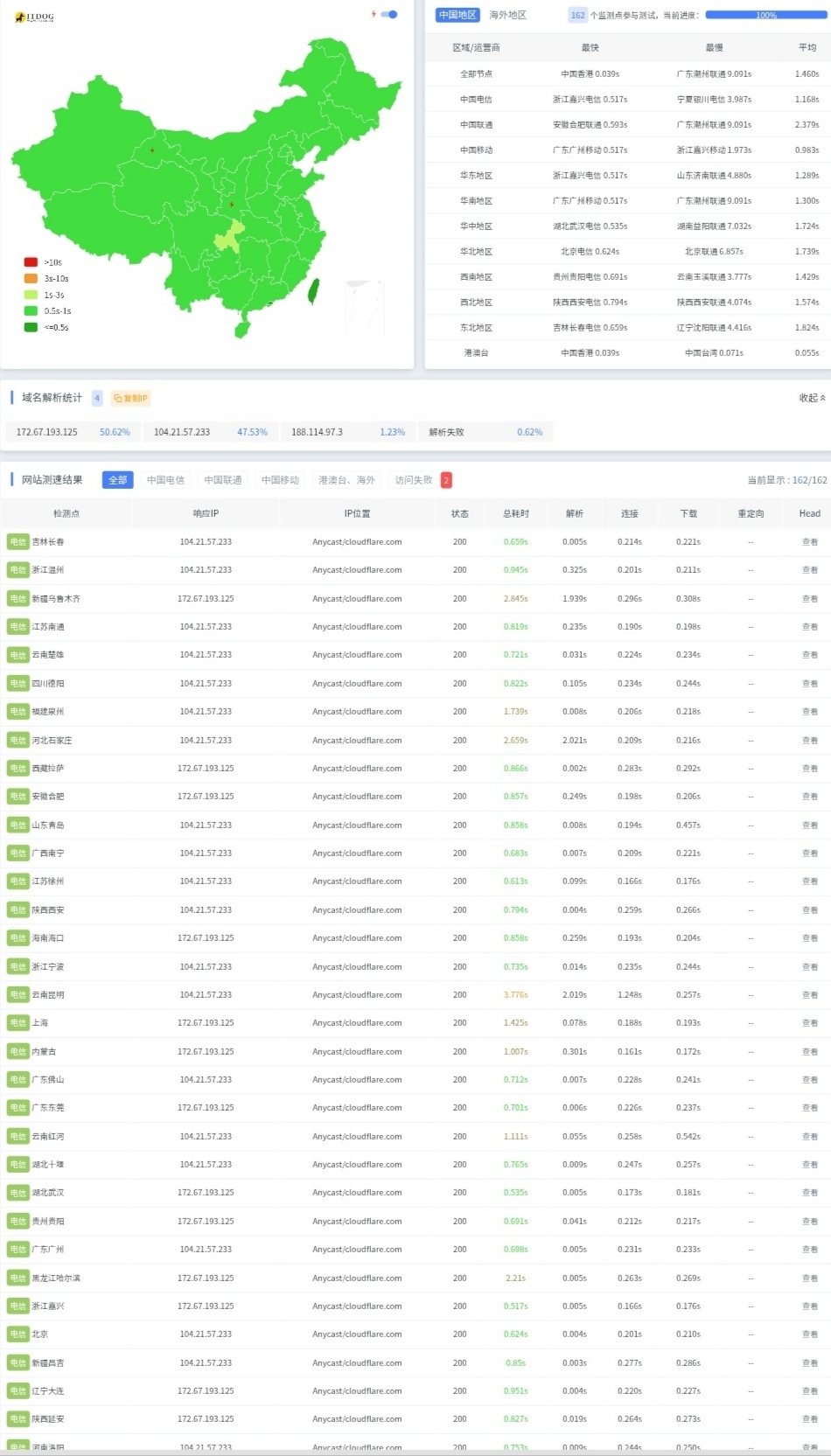Toggle the lightning switch above the map
Screen dimensions: 831x1456
[x=390, y=14]
